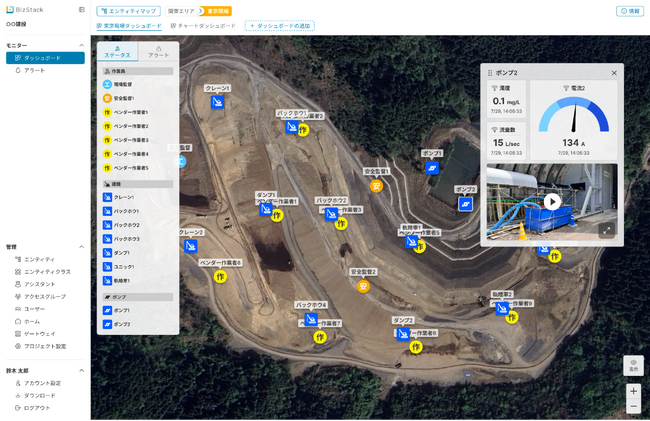Click the 安全監督1 orange marker on map
This screenshot has height=421, width=650.
(x=376, y=184)
